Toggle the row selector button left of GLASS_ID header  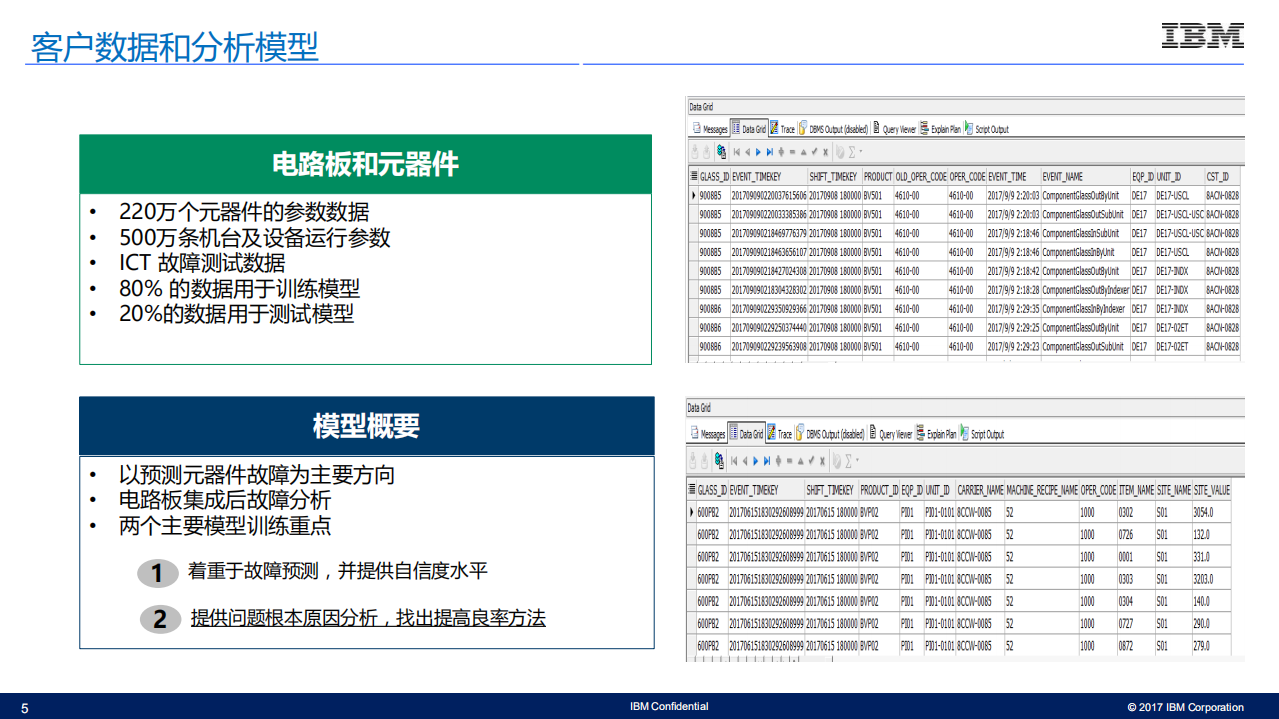pyautogui.click(x=693, y=176)
